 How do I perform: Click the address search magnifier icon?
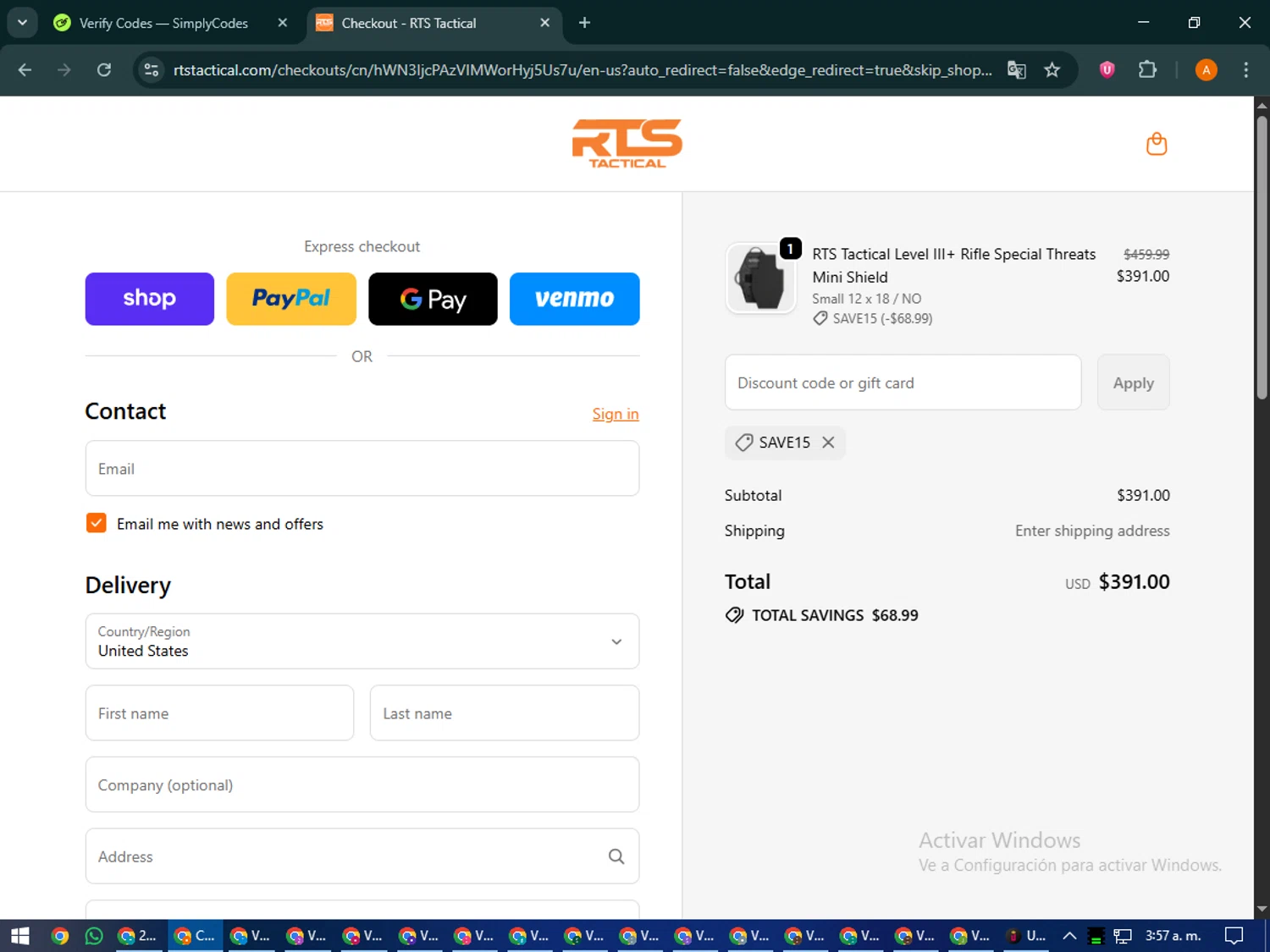(x=616, y=856)
